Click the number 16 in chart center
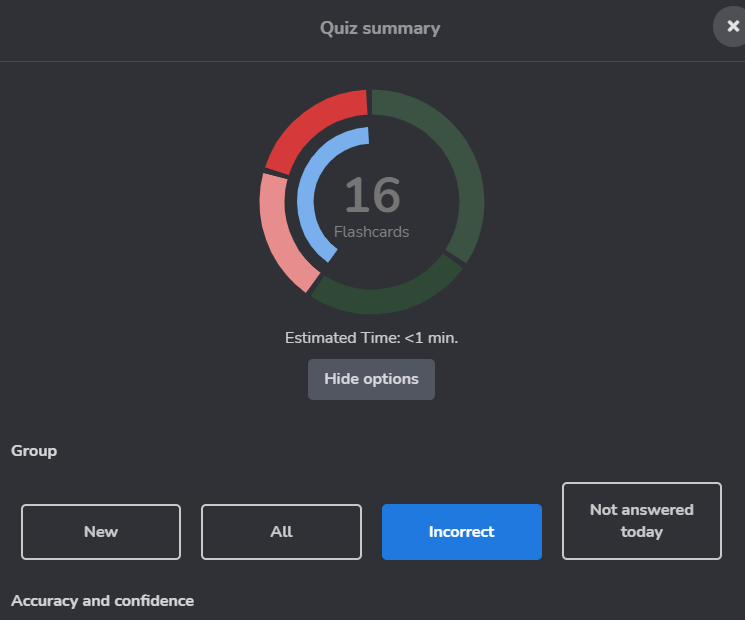The height and width of the screenshot is (620, 745). coord(372,195)
